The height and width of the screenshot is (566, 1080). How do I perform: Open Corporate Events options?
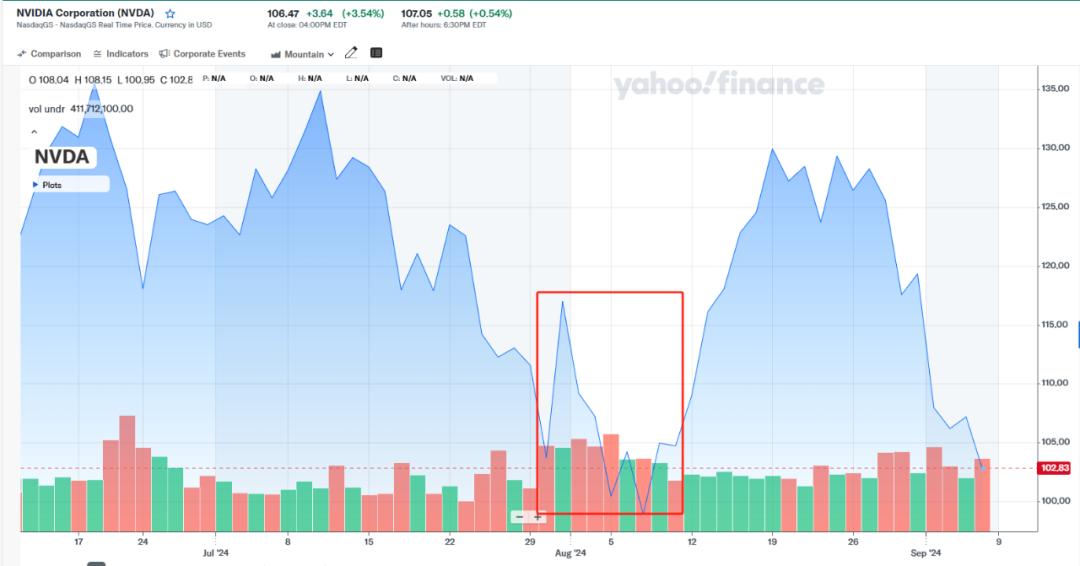(x=209, y=54)
